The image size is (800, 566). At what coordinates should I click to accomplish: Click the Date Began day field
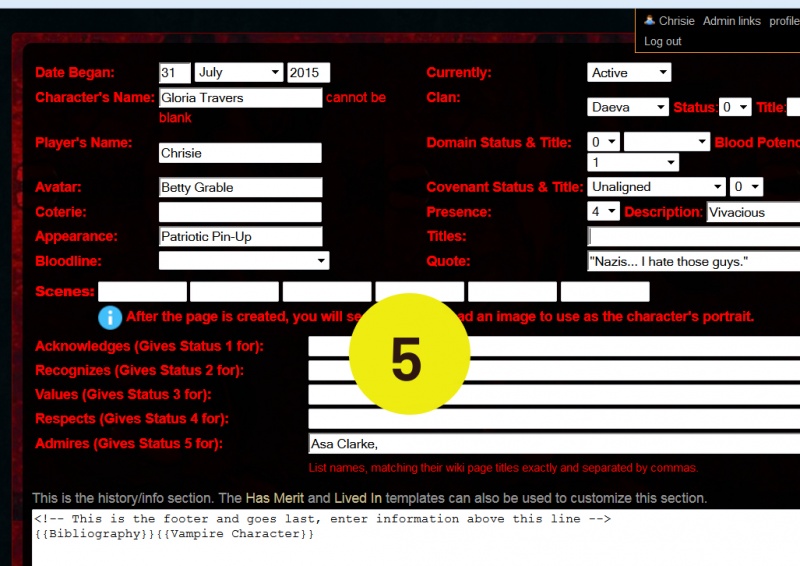pos(174,72)
